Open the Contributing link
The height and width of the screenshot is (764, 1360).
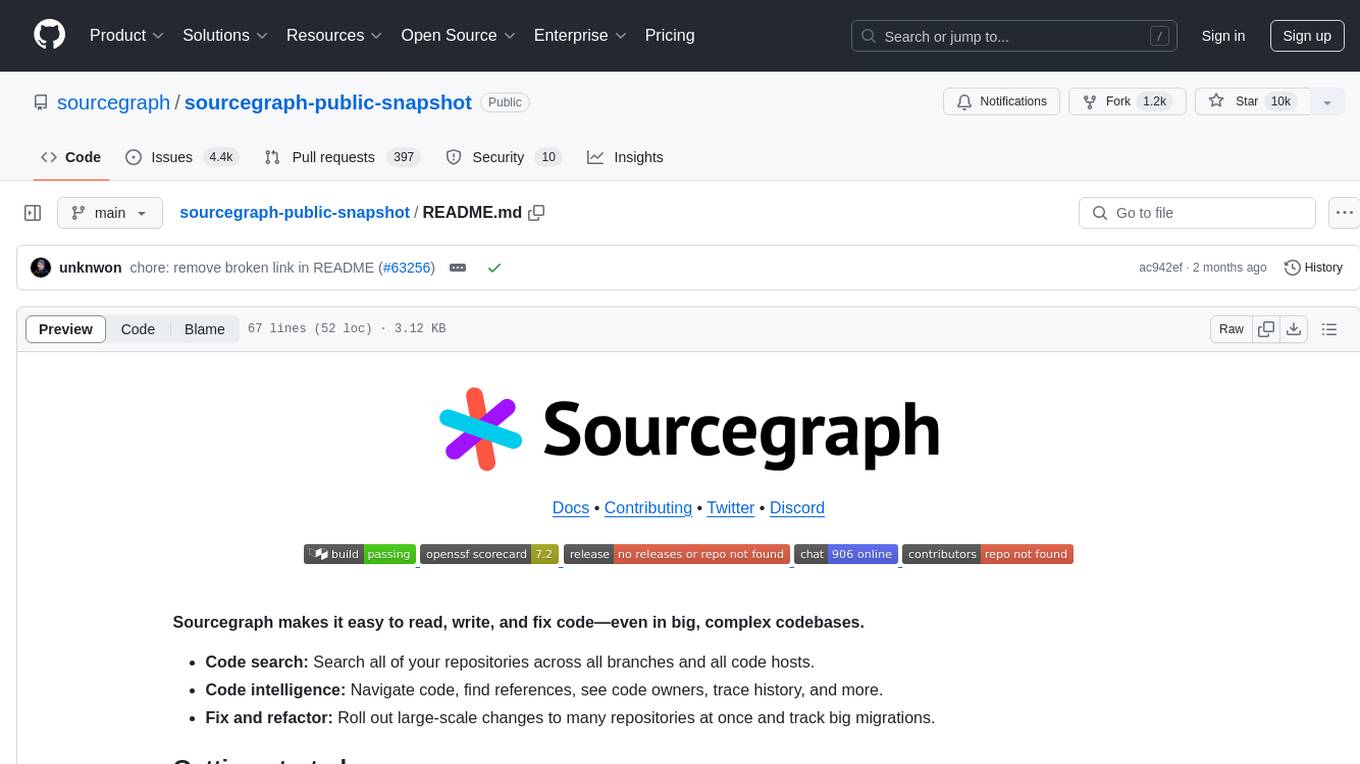(648, 508)
